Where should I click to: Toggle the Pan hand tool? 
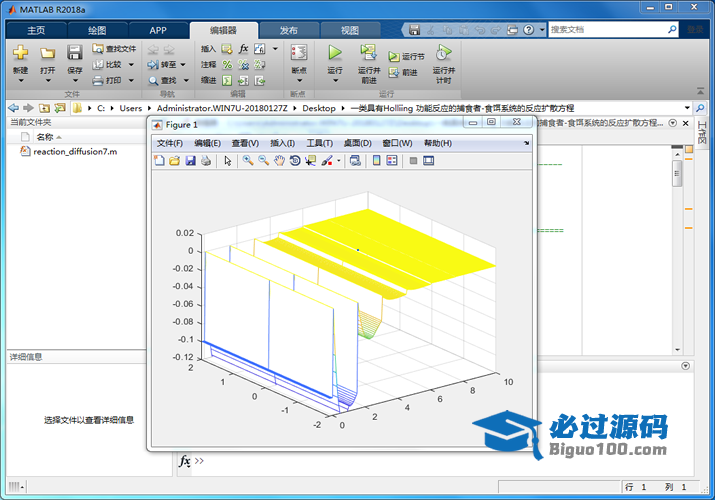(279, 160)
